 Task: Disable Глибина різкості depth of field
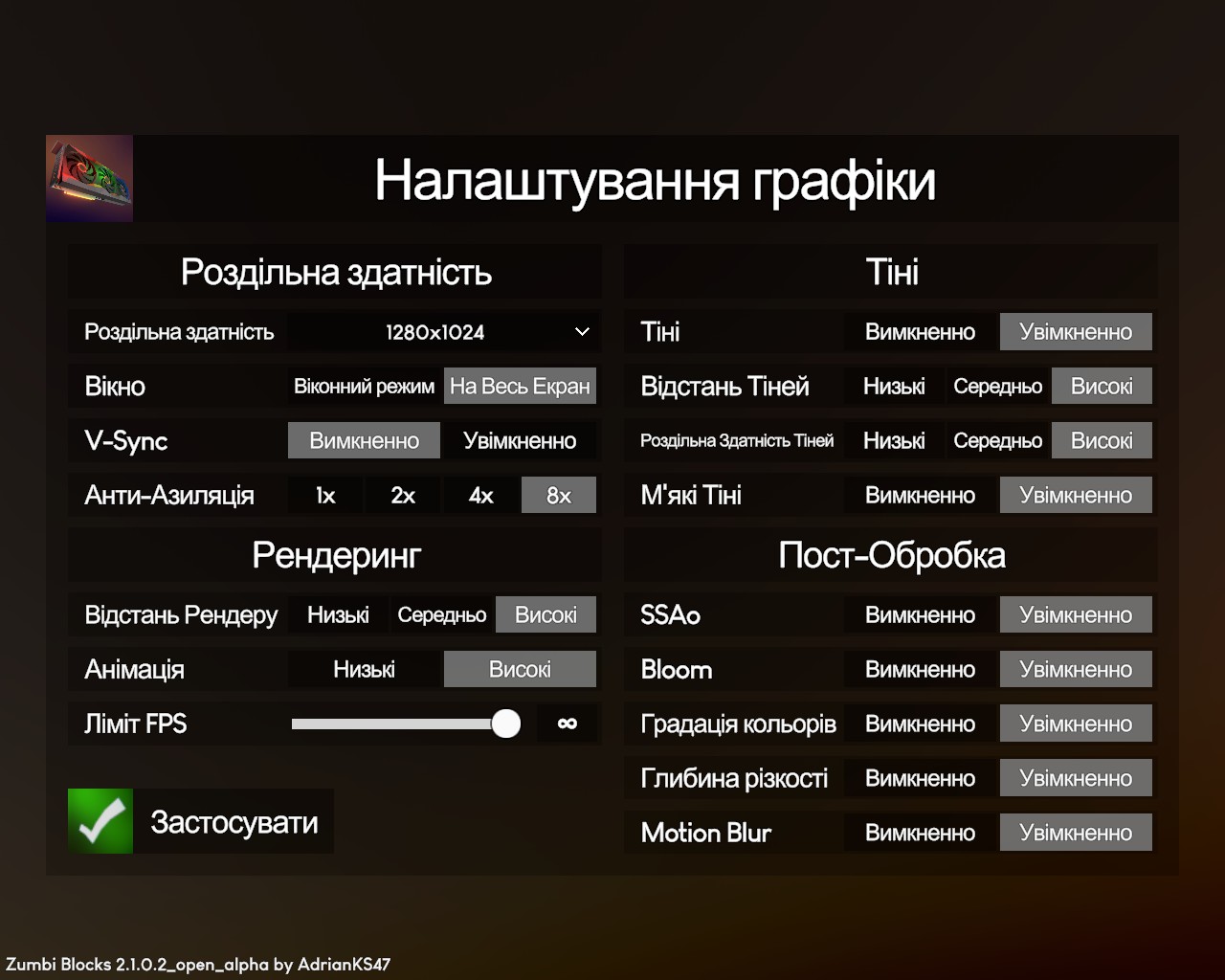pos(920,779)
